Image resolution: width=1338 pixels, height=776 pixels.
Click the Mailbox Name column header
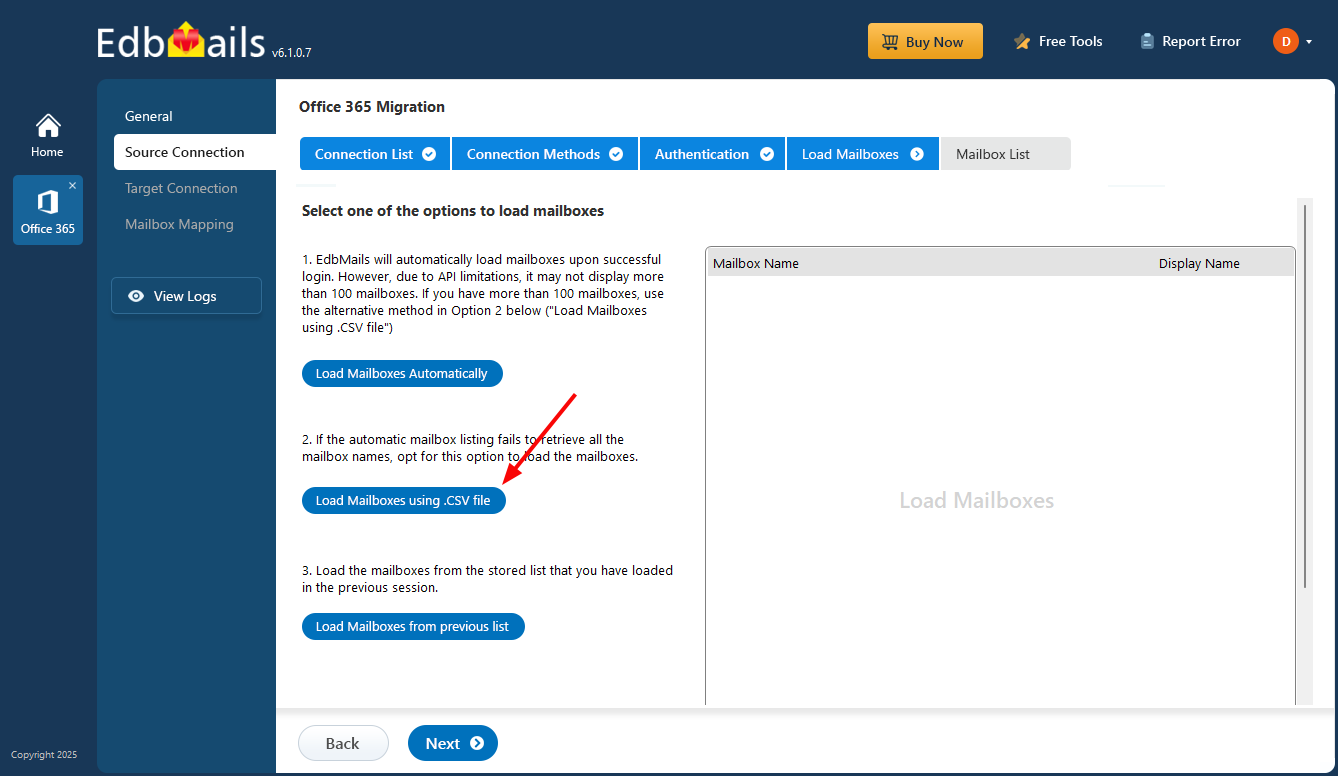(756, 263)
